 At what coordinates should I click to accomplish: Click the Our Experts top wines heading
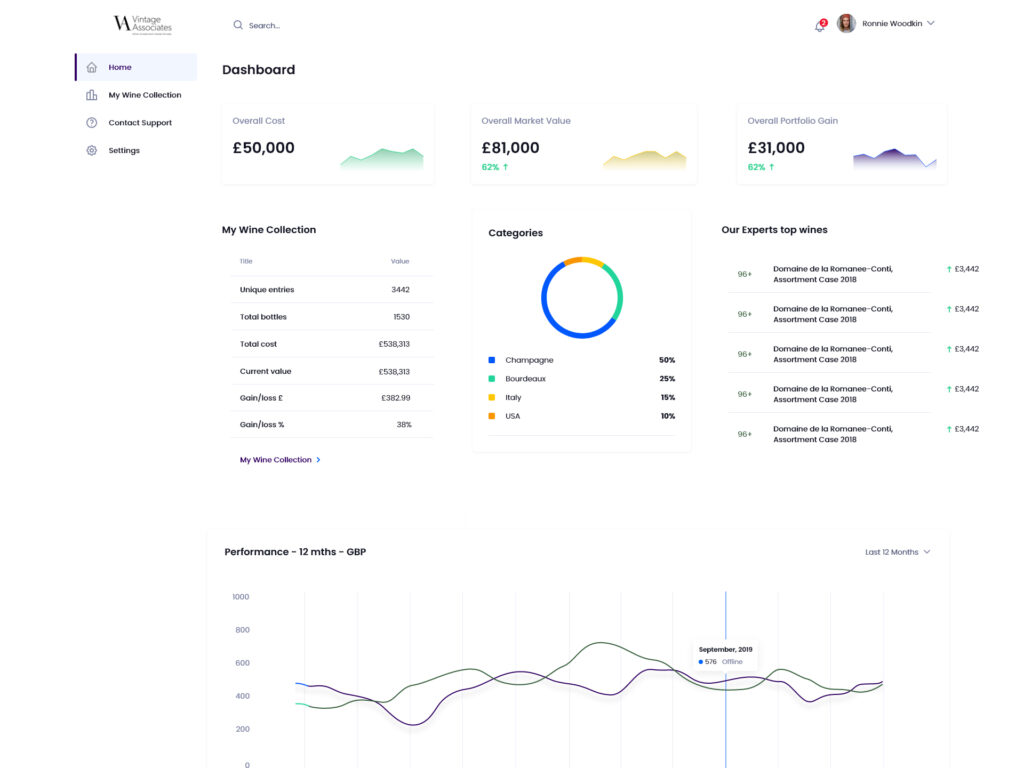tap(774, 230)
